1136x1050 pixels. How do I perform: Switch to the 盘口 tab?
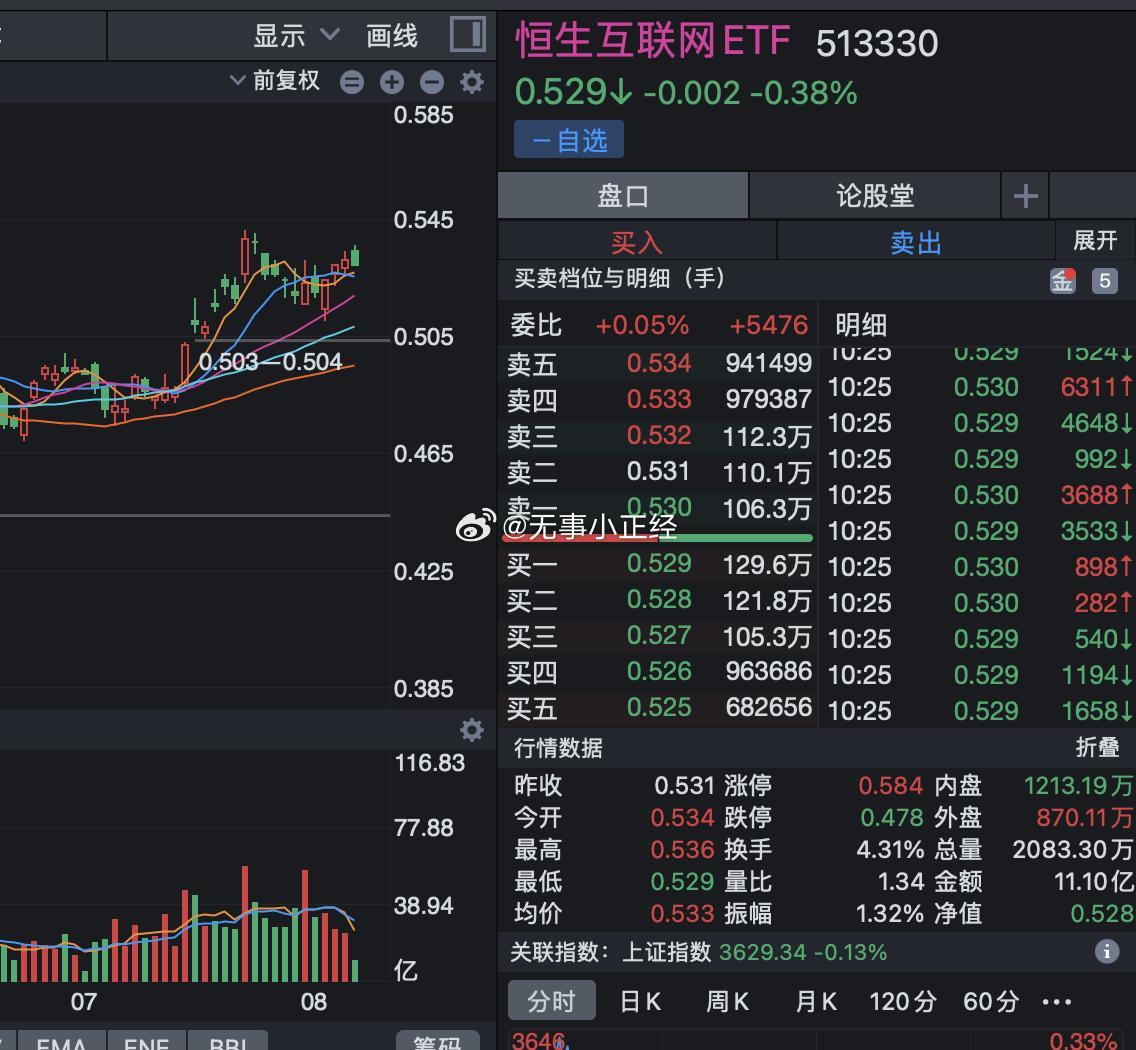623,196
